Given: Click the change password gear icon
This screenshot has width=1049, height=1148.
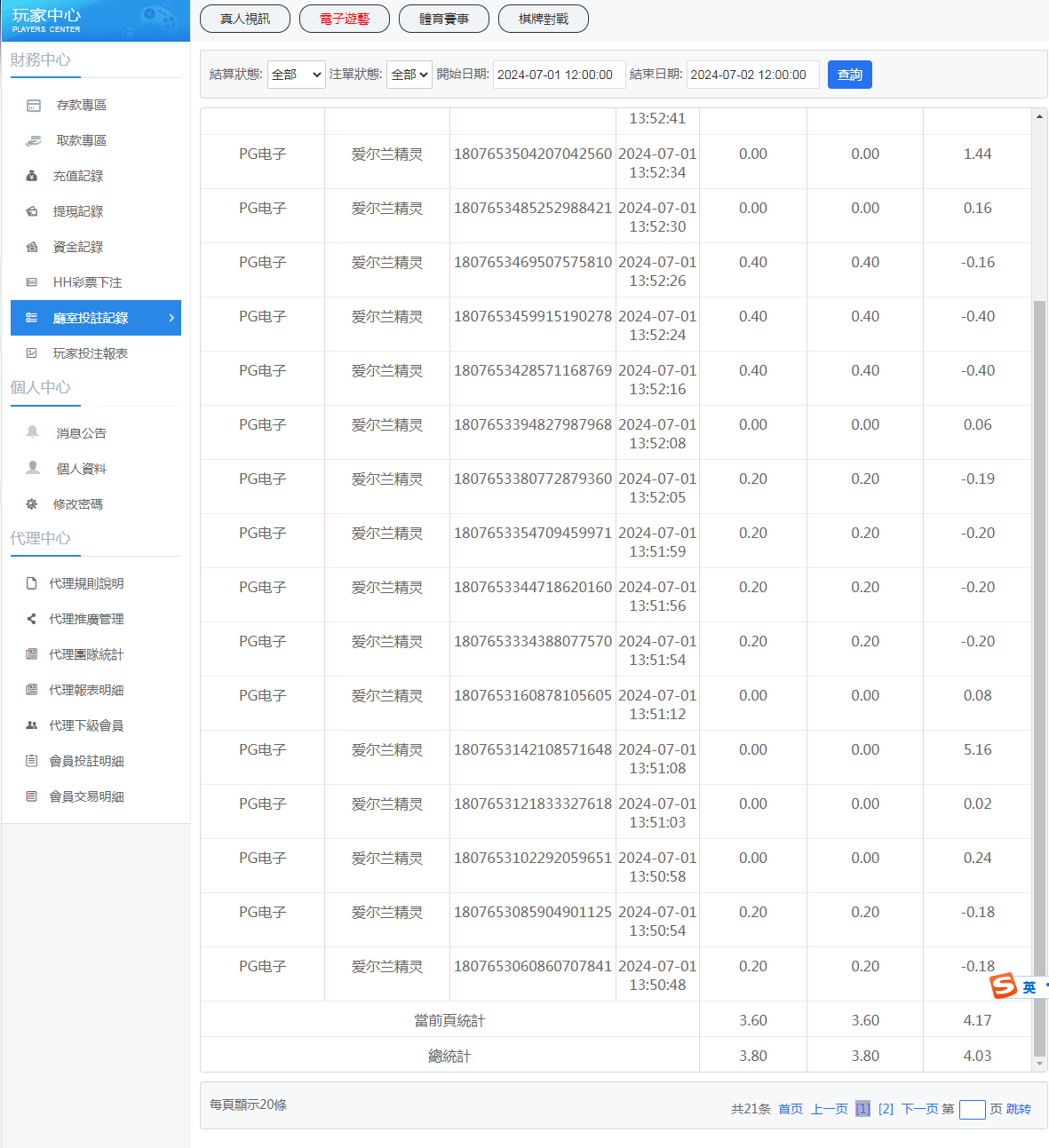Looking at the screenshot, I should [x=32, y=504].
